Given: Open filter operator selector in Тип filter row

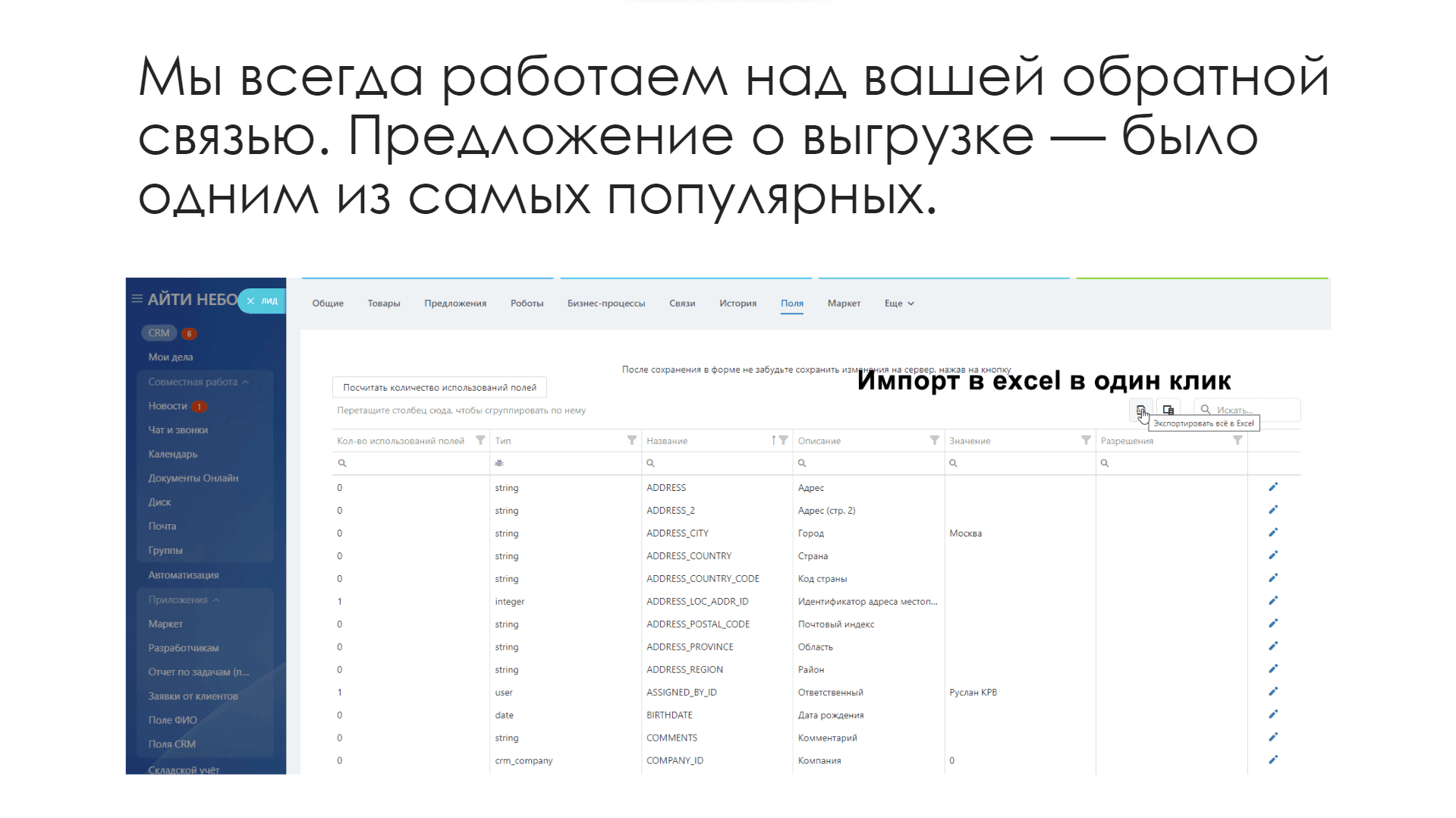Looking at the screenshot, I should pyautogui.click(x=499, y=463).
